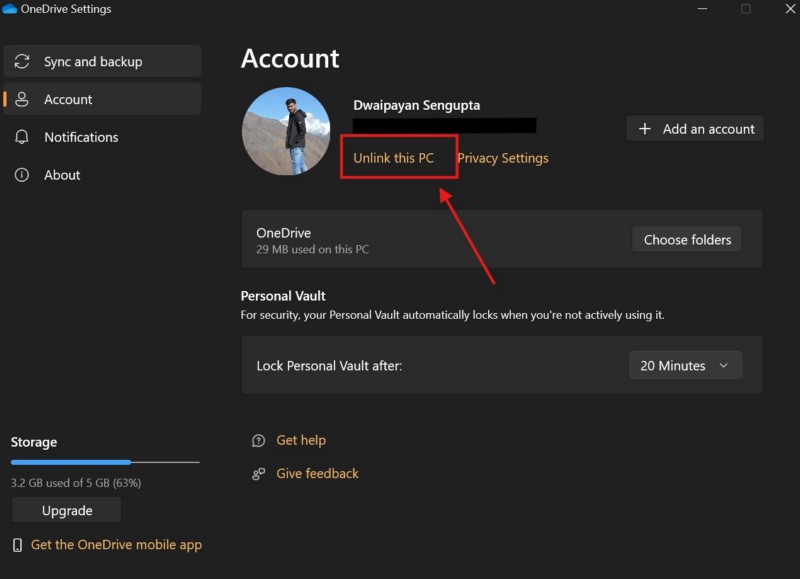Click the OneDrive cloud icon in title bar
This screenshot has width=800, height=579.
10,9
